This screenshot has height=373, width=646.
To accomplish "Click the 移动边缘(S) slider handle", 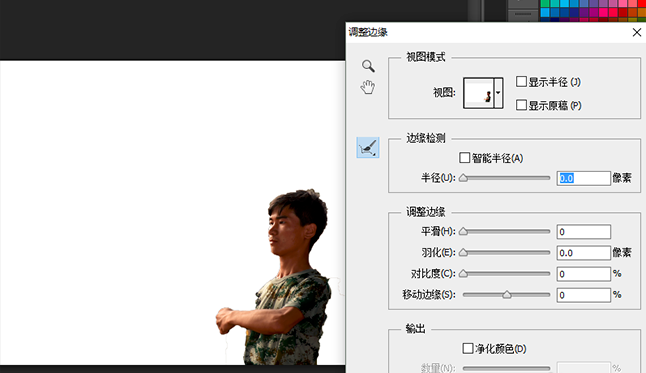I will pyautogui.click(x=507, y=295).
